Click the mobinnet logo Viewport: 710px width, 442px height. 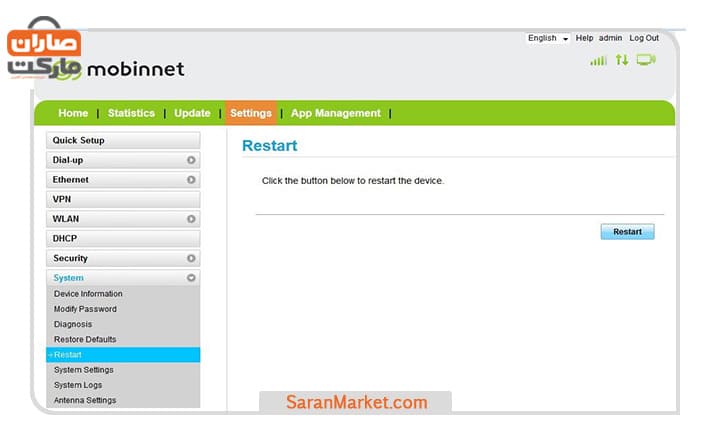(x=135, y=70)
